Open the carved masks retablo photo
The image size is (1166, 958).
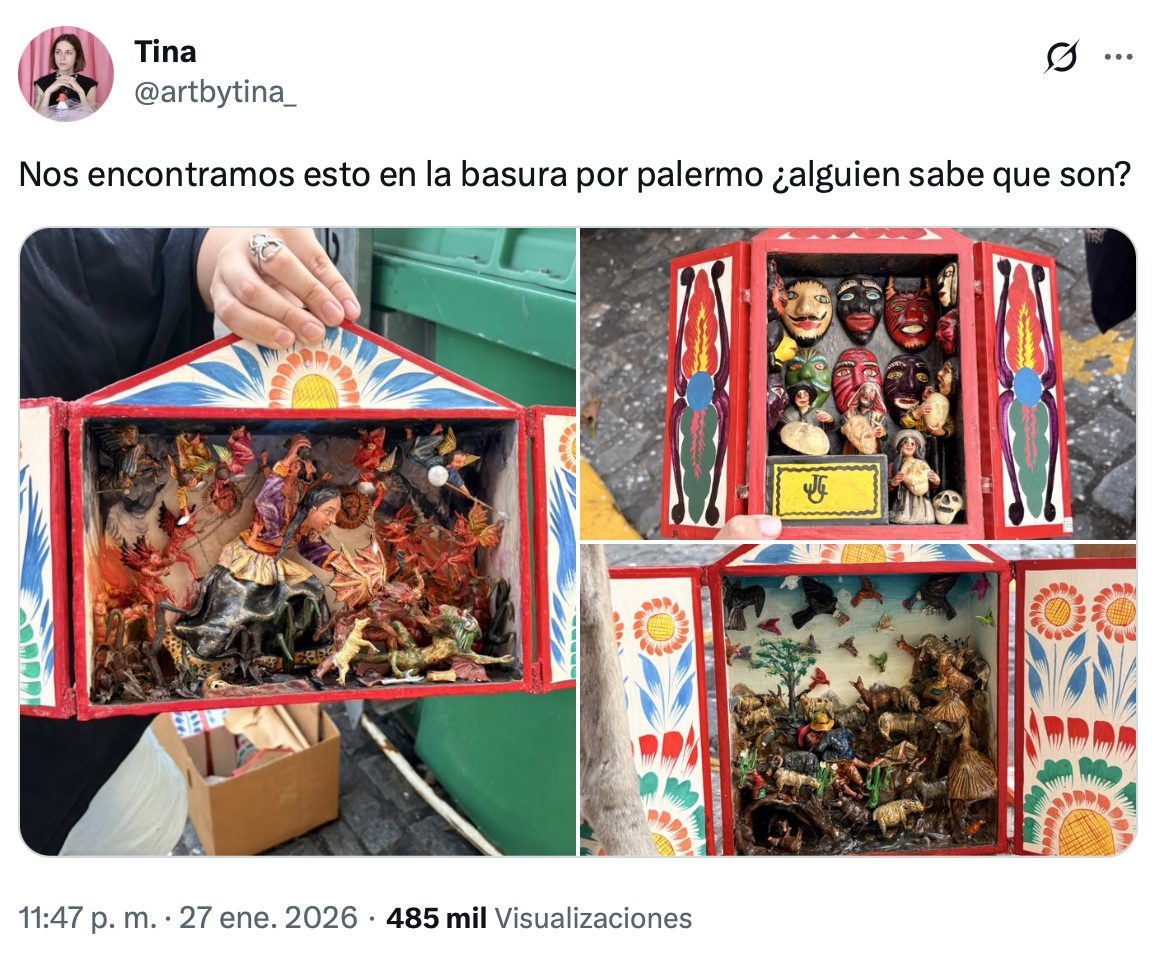click(x=858, y=383)
